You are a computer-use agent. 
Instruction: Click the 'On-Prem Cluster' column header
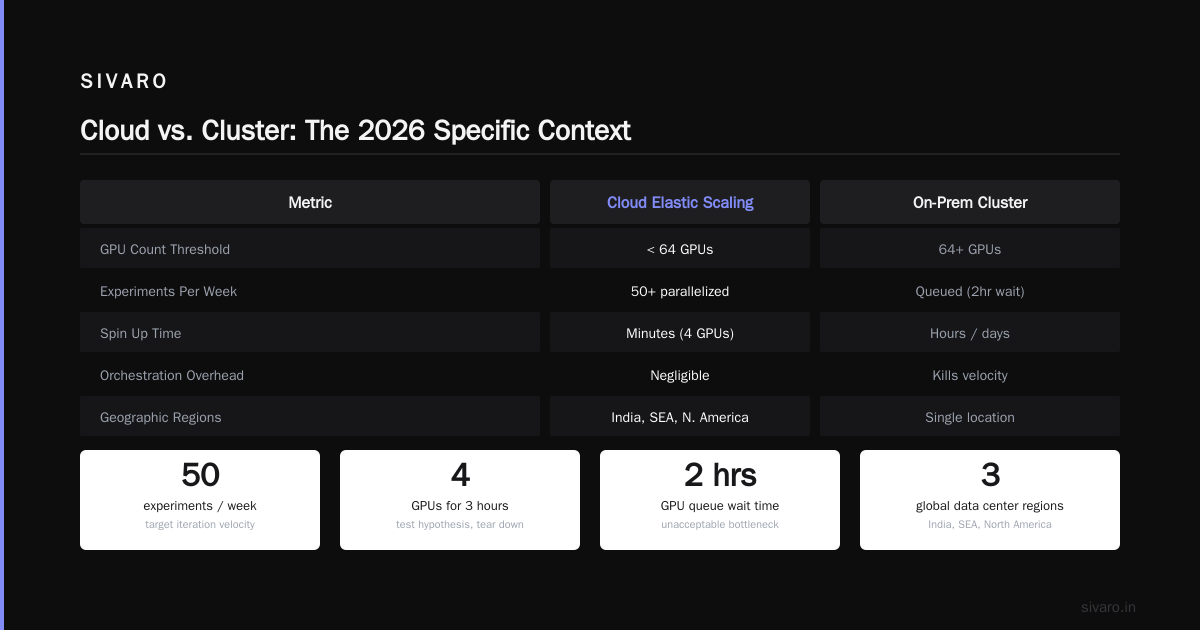coord(970,202)
